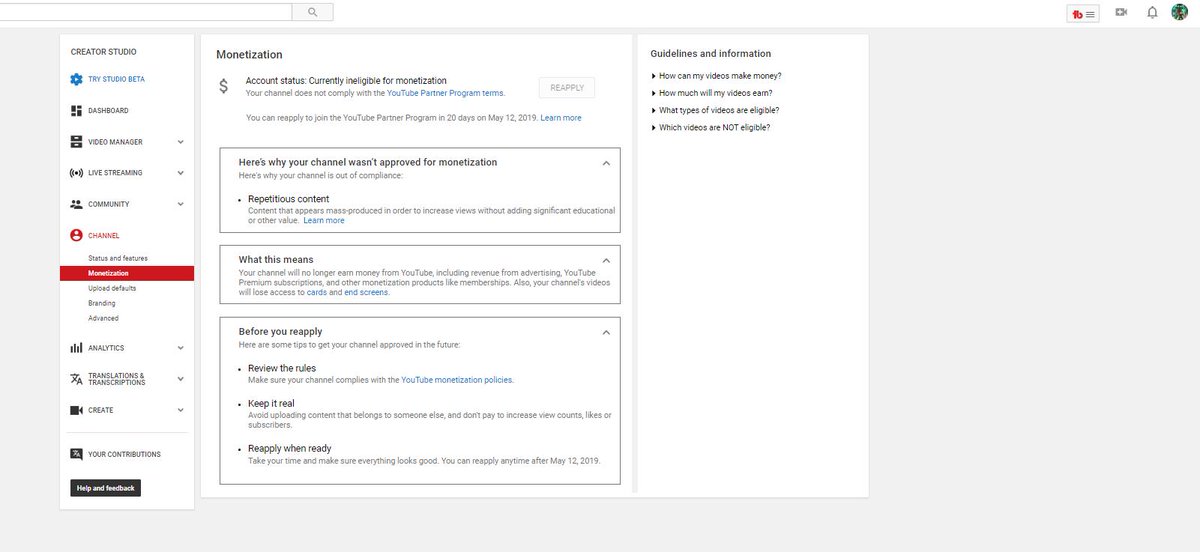Click the Dashboard grid icon

coord(77,110)
